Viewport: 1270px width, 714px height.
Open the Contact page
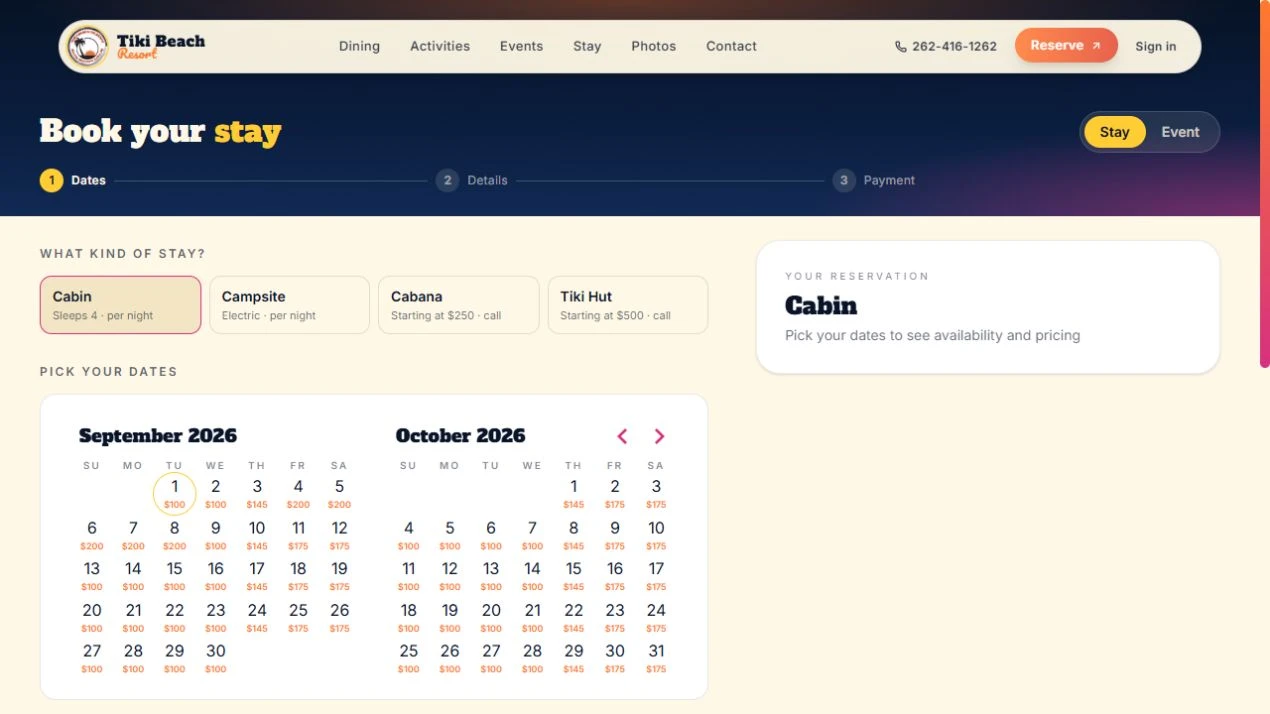point(731,46)
